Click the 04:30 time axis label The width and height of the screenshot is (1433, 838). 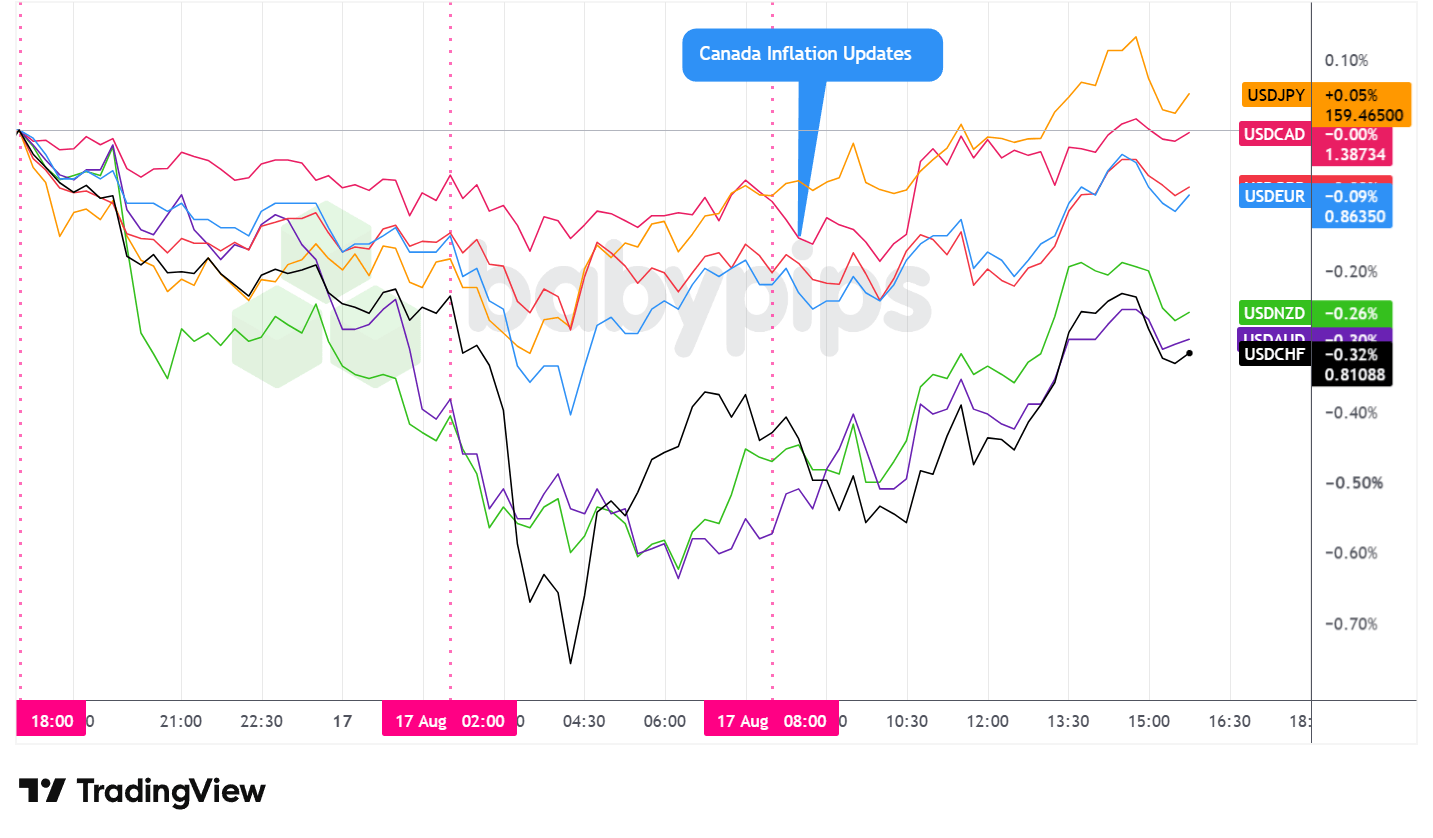(x=584, y=721)
